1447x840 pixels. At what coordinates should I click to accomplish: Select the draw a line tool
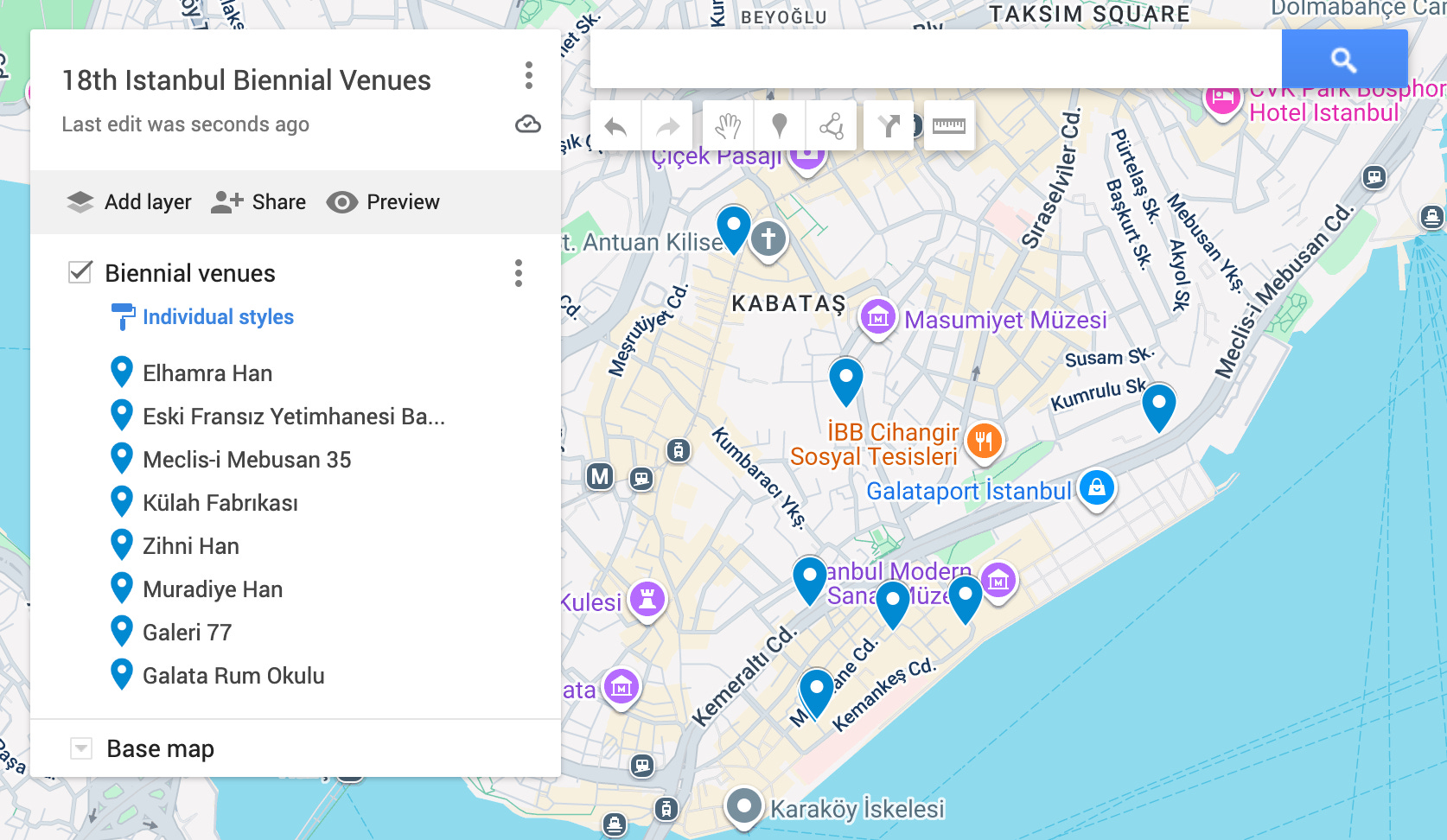(x=831, y=126)
